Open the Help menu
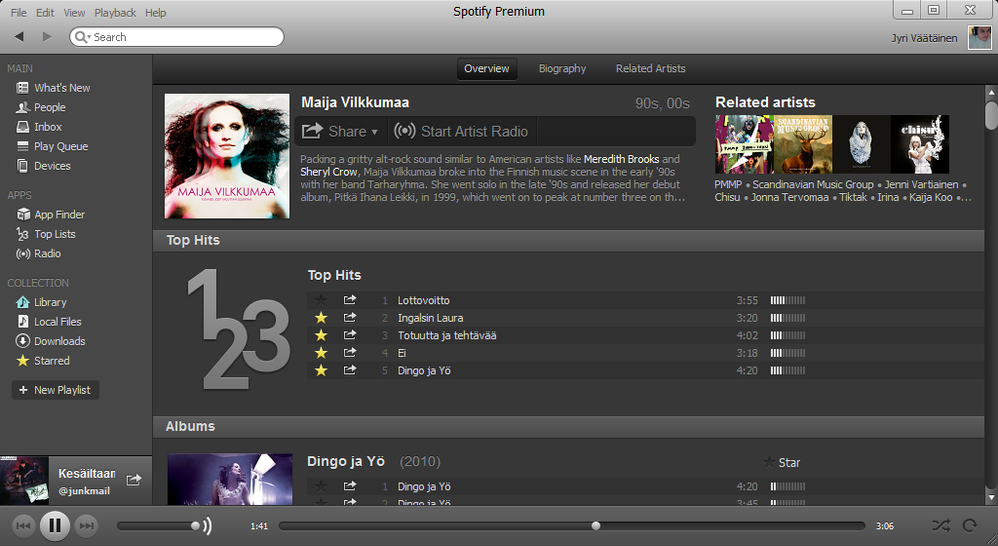This screenshot has width=998, height=546. click(x=155, y=13)
